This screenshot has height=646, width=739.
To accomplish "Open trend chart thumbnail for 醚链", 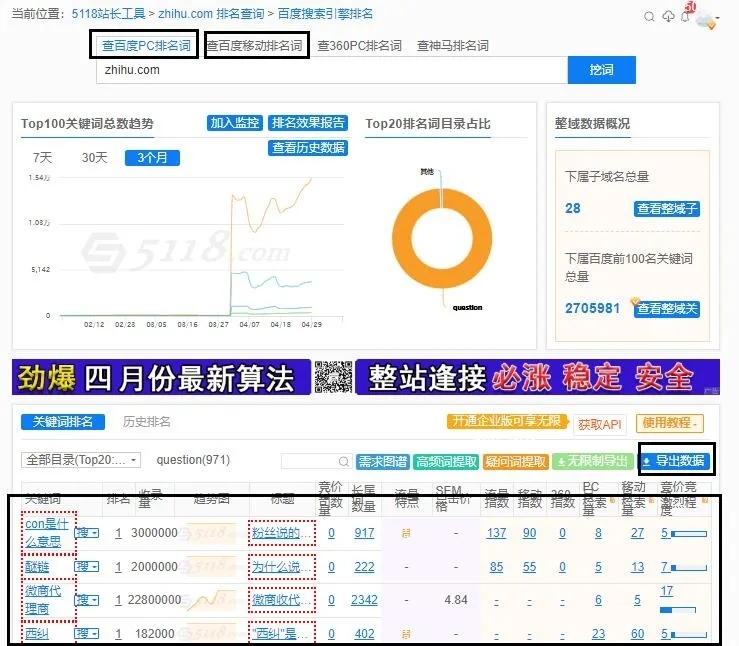I will [x=210, y=566].
